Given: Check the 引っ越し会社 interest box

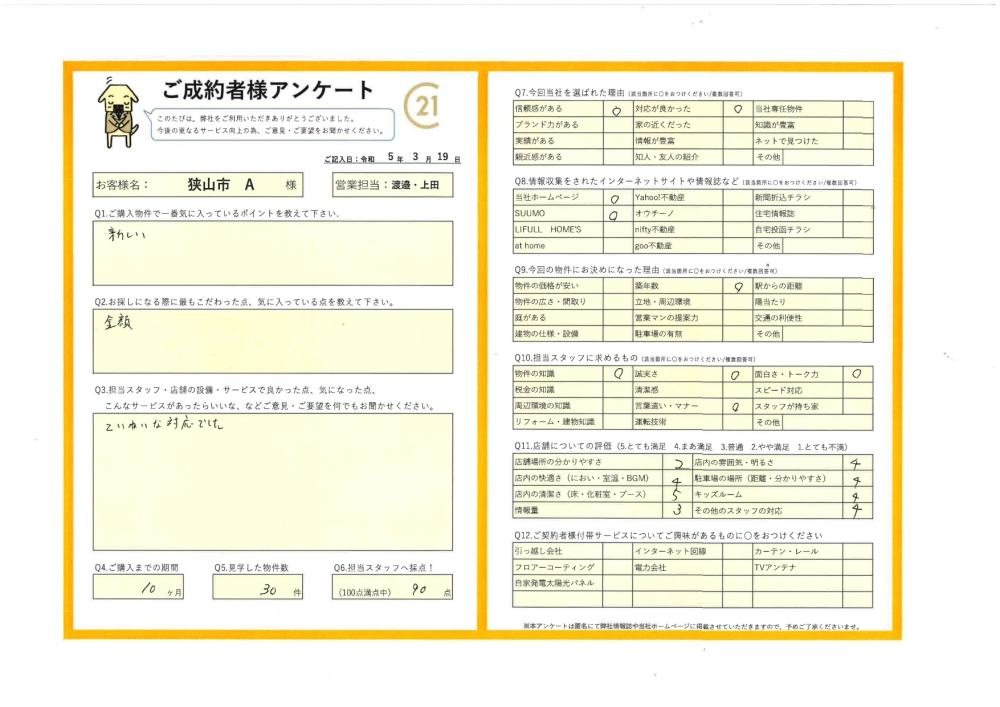Looking at the screenshot, I should [x=617, y=551].
